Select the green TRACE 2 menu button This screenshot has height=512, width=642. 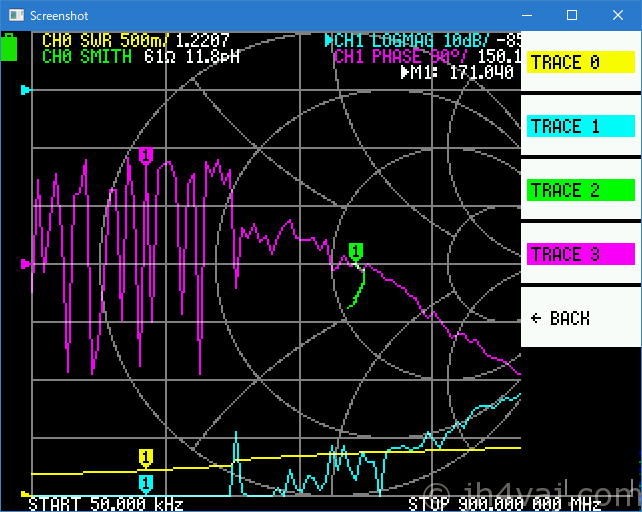pos(581,190)
